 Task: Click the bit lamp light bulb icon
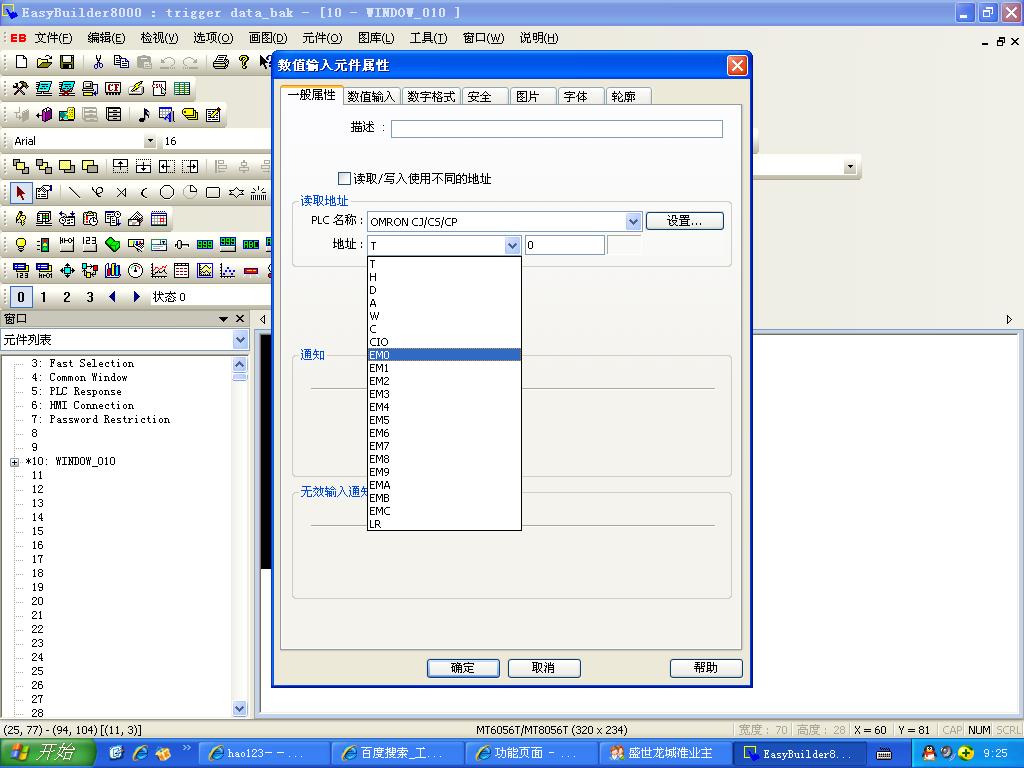(x=20, y=244)
